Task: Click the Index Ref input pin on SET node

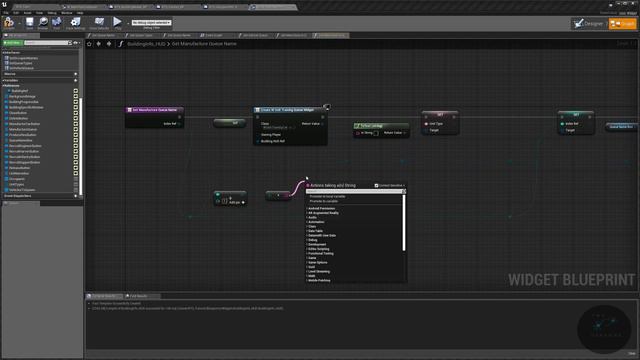Action: pos(562,124)
